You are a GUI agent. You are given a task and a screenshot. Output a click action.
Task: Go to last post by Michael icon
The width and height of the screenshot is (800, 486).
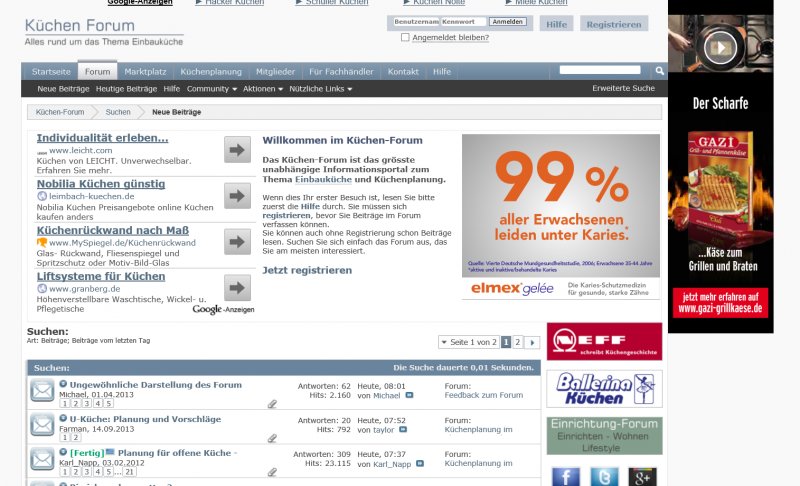(409, 396)
